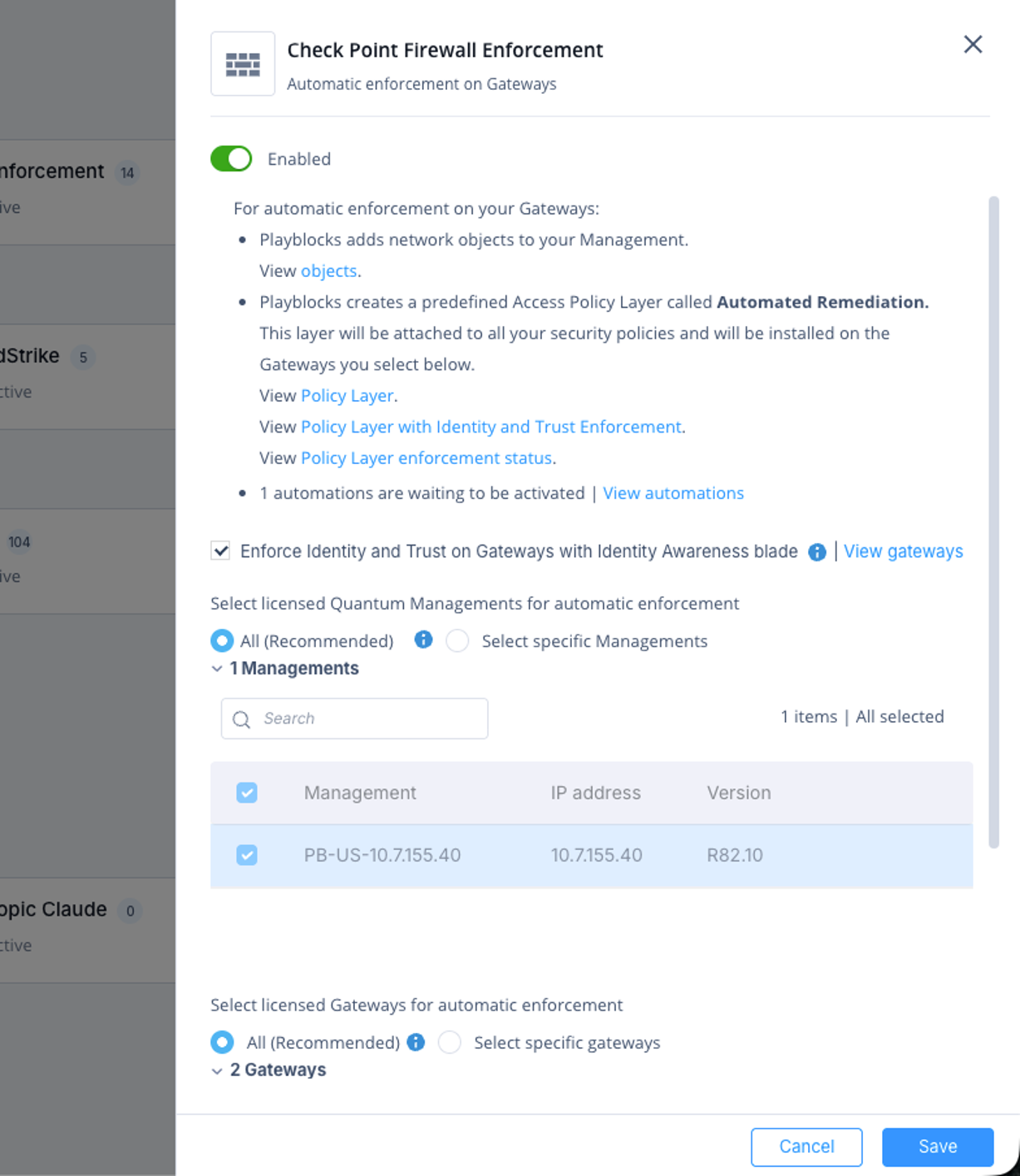This screenshot has height=1176, width=1020.
Task: Choose Select specific gateways radio option
Action: point(450,1043)
